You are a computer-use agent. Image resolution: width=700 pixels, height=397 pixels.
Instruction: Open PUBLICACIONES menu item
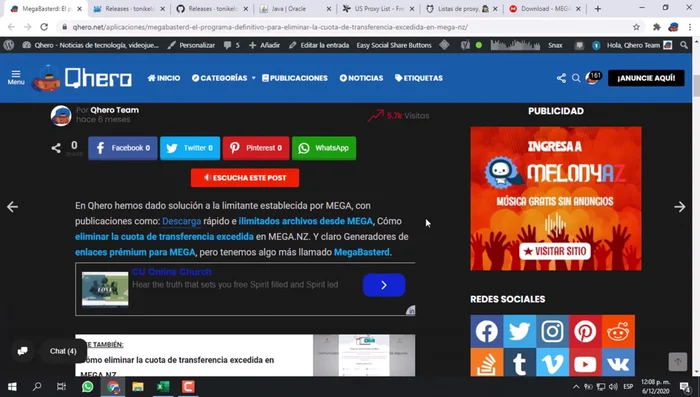pyautogui.click(x=295, y=78)
